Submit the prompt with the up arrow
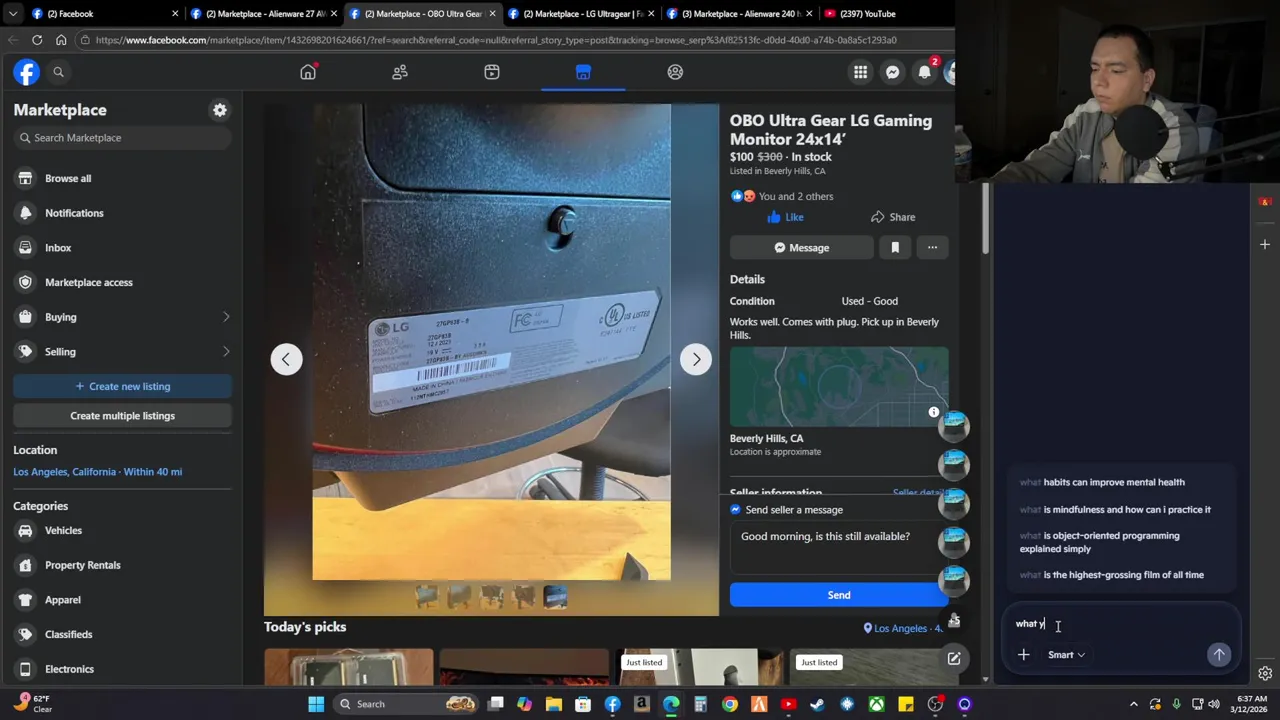 1219,655
